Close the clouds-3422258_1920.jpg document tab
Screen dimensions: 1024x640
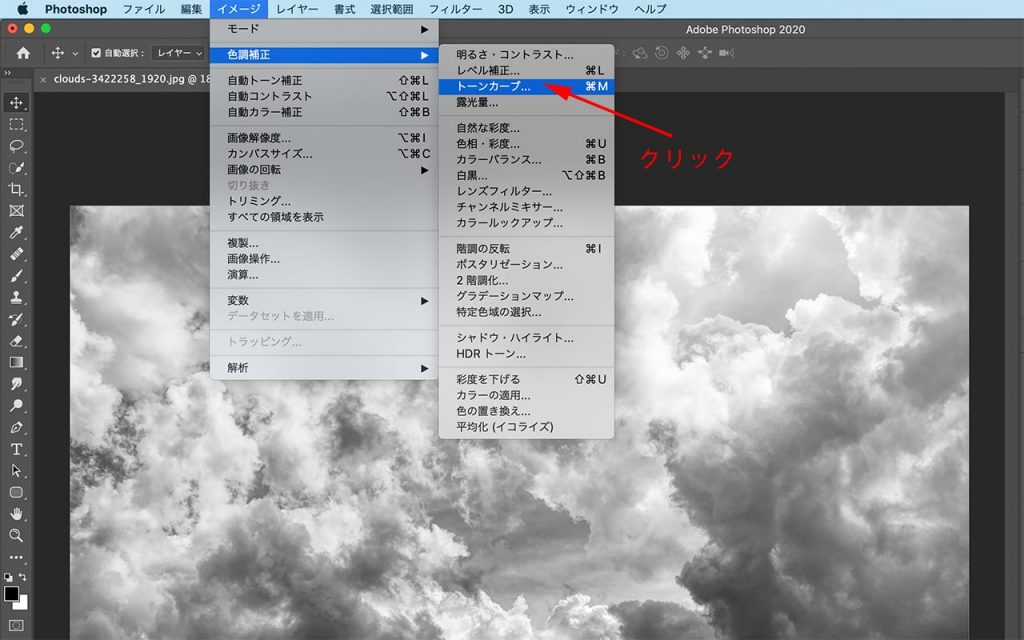point(43,80)
